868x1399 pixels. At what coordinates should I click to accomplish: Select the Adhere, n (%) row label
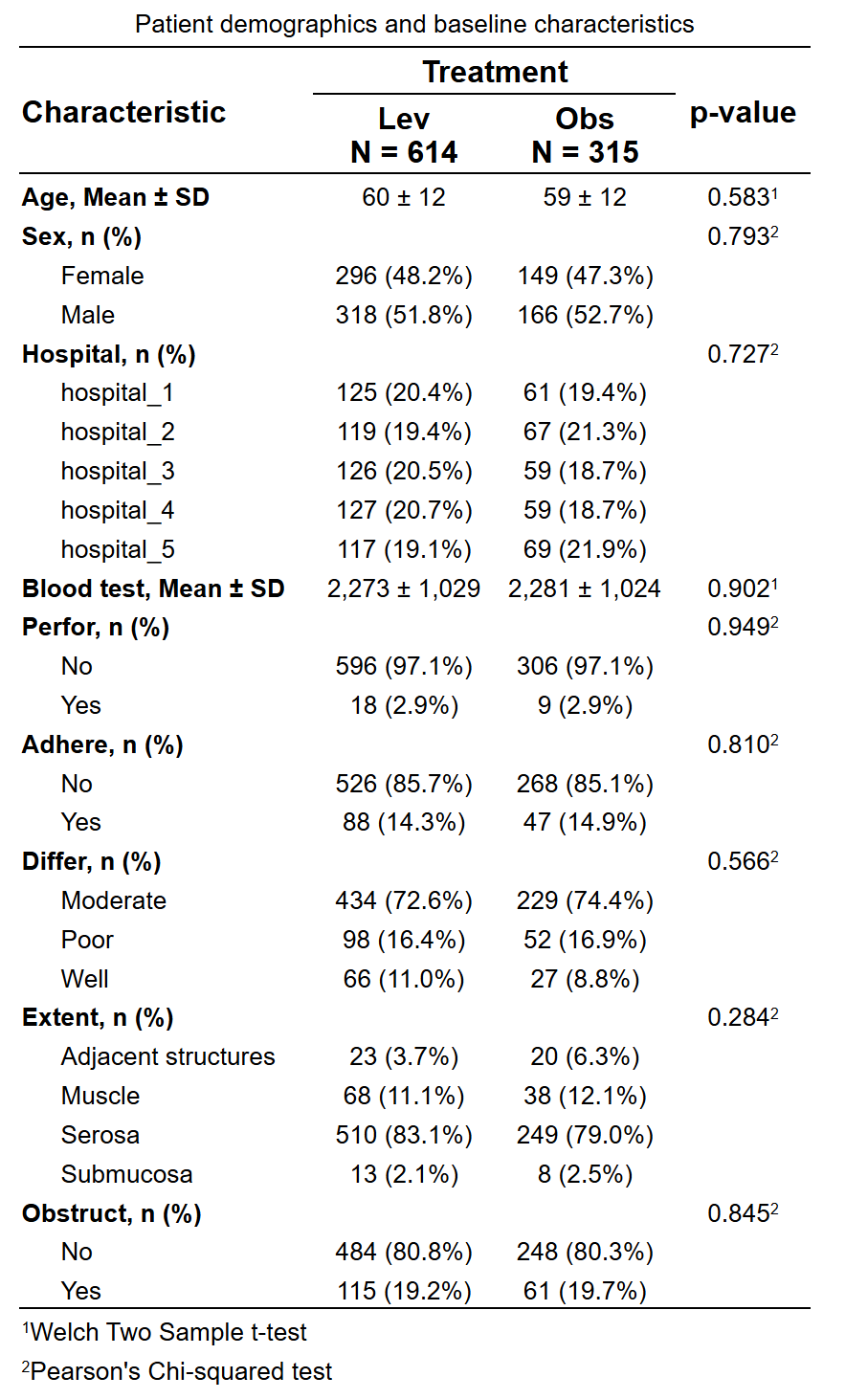(102, 744)
